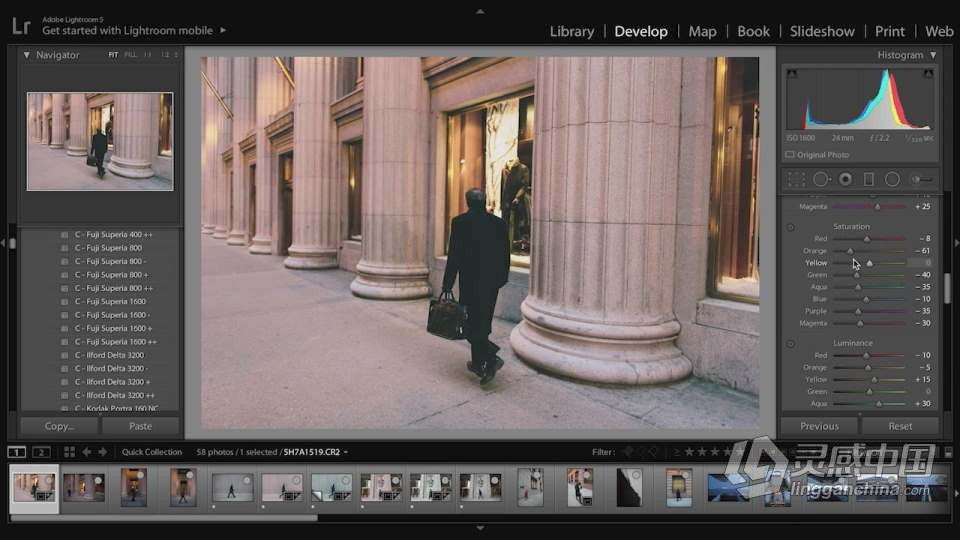Apply preset C - Ilford Delta 3200 +
The width and height of the screenshot is (960, 540).
point(112,382)
